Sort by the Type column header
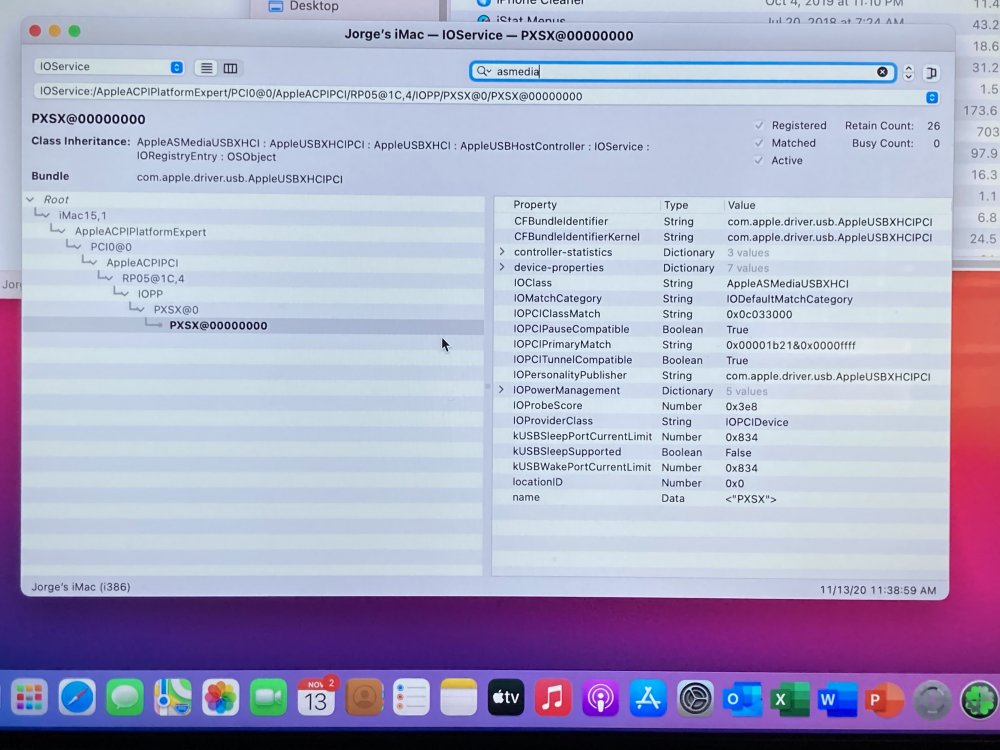Image resolution: width=1000 pixels, height=750 pixels. tap(676, 205)
